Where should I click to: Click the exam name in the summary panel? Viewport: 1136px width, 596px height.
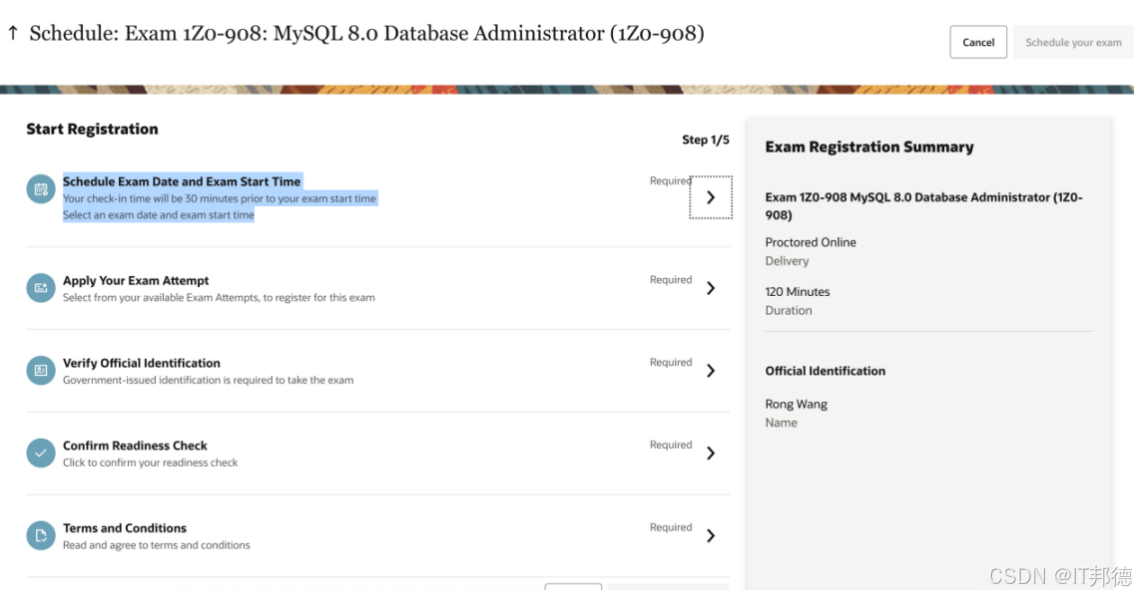pos(924,206)
